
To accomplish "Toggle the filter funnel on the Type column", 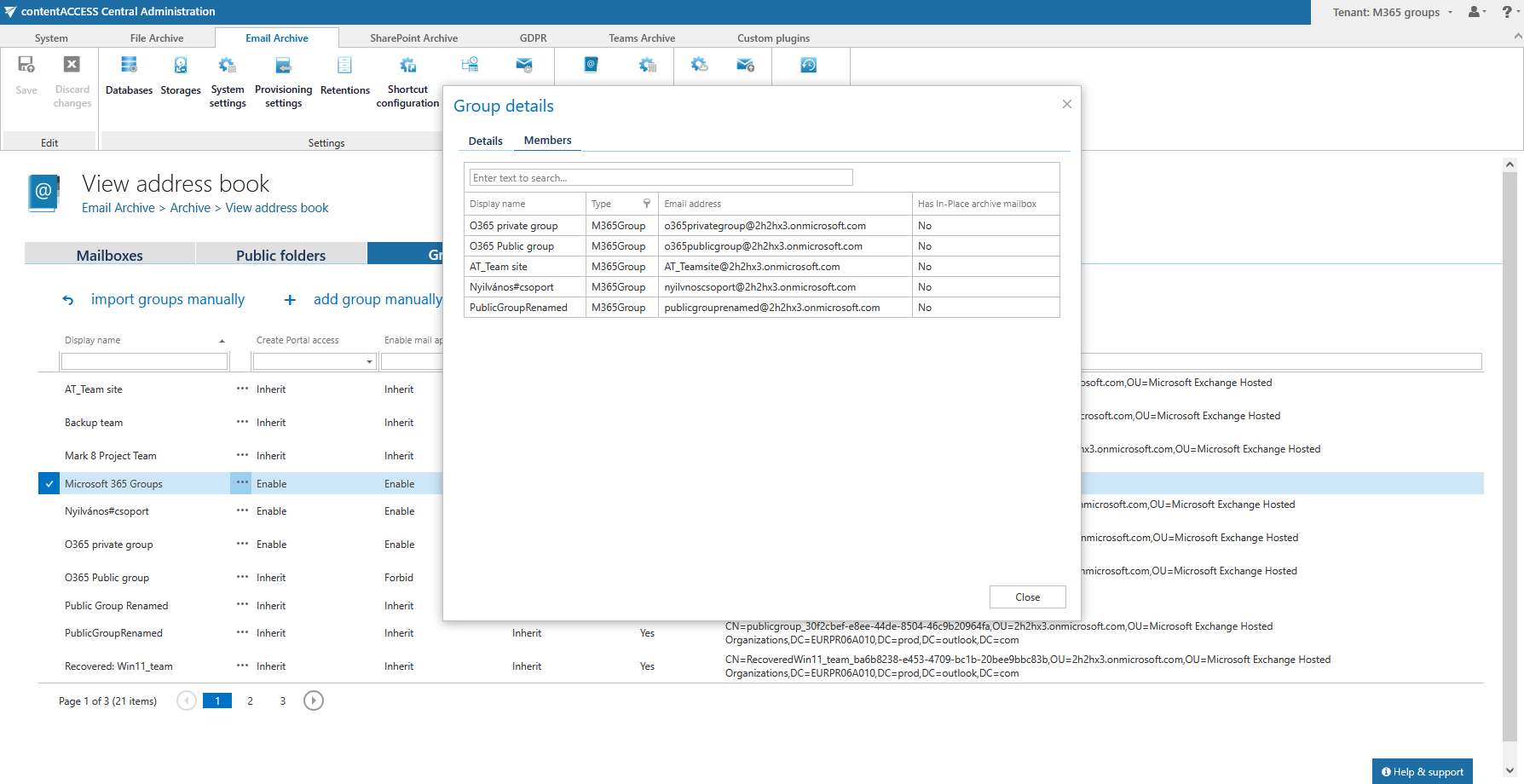I will coord(646,204).
